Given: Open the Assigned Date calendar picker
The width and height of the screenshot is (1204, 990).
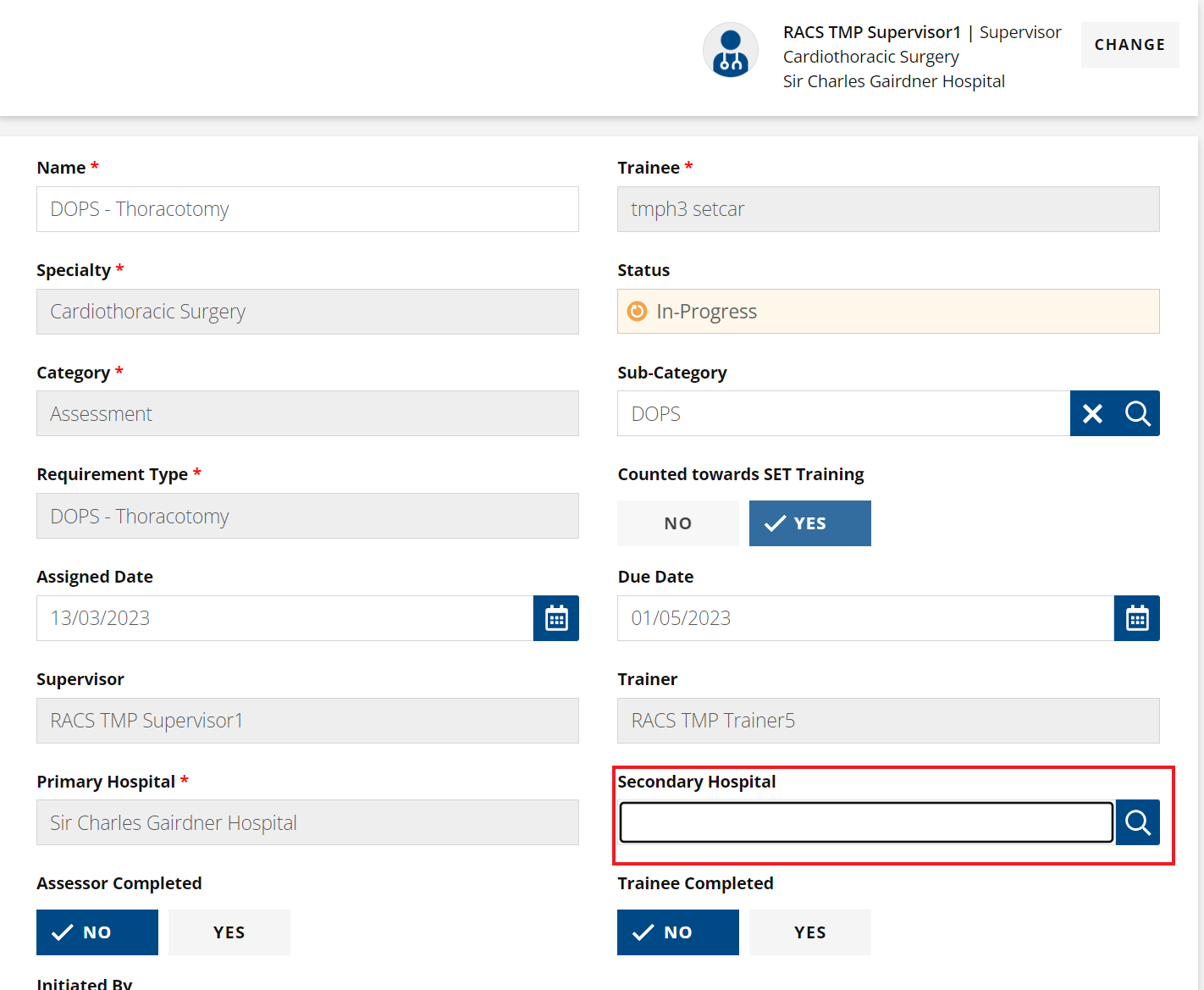Looking at the screenshot, I should pos(555,618).
